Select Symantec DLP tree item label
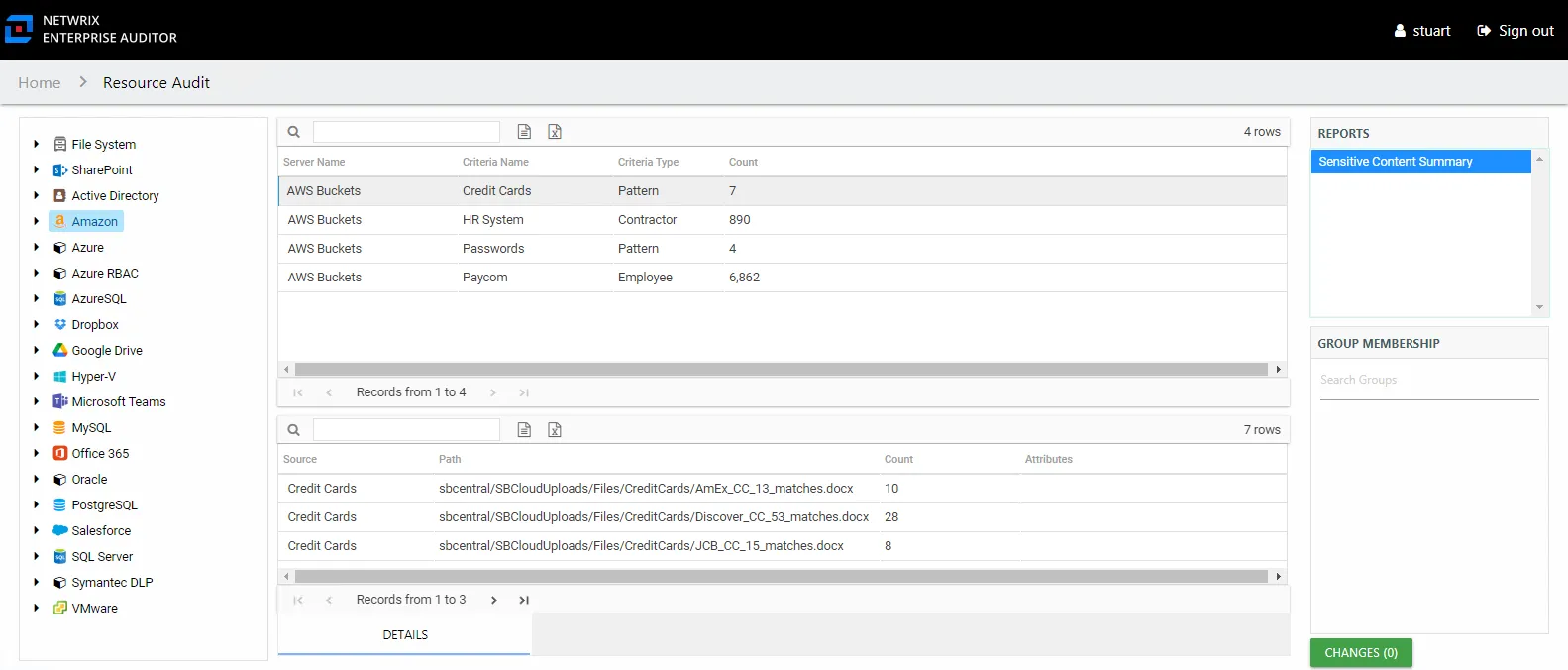Image resolution: width=1568 pixels, height=670 pixels. (112, 582)
